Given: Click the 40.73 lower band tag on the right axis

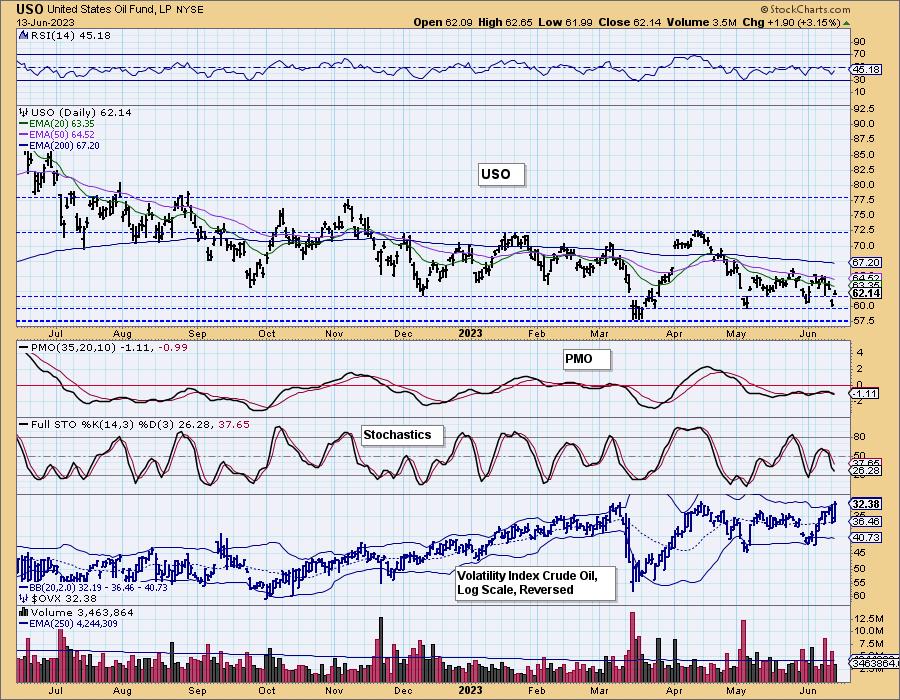Looking at the screenshot, I should 867,538.
